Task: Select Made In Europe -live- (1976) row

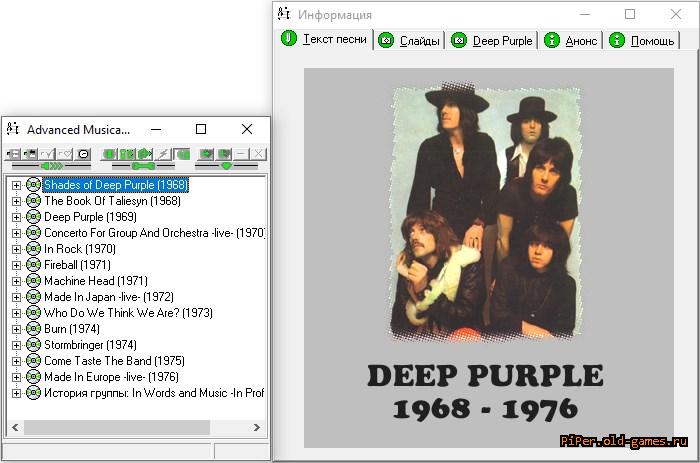Action: pyautogui.click(x=111, y=377)
